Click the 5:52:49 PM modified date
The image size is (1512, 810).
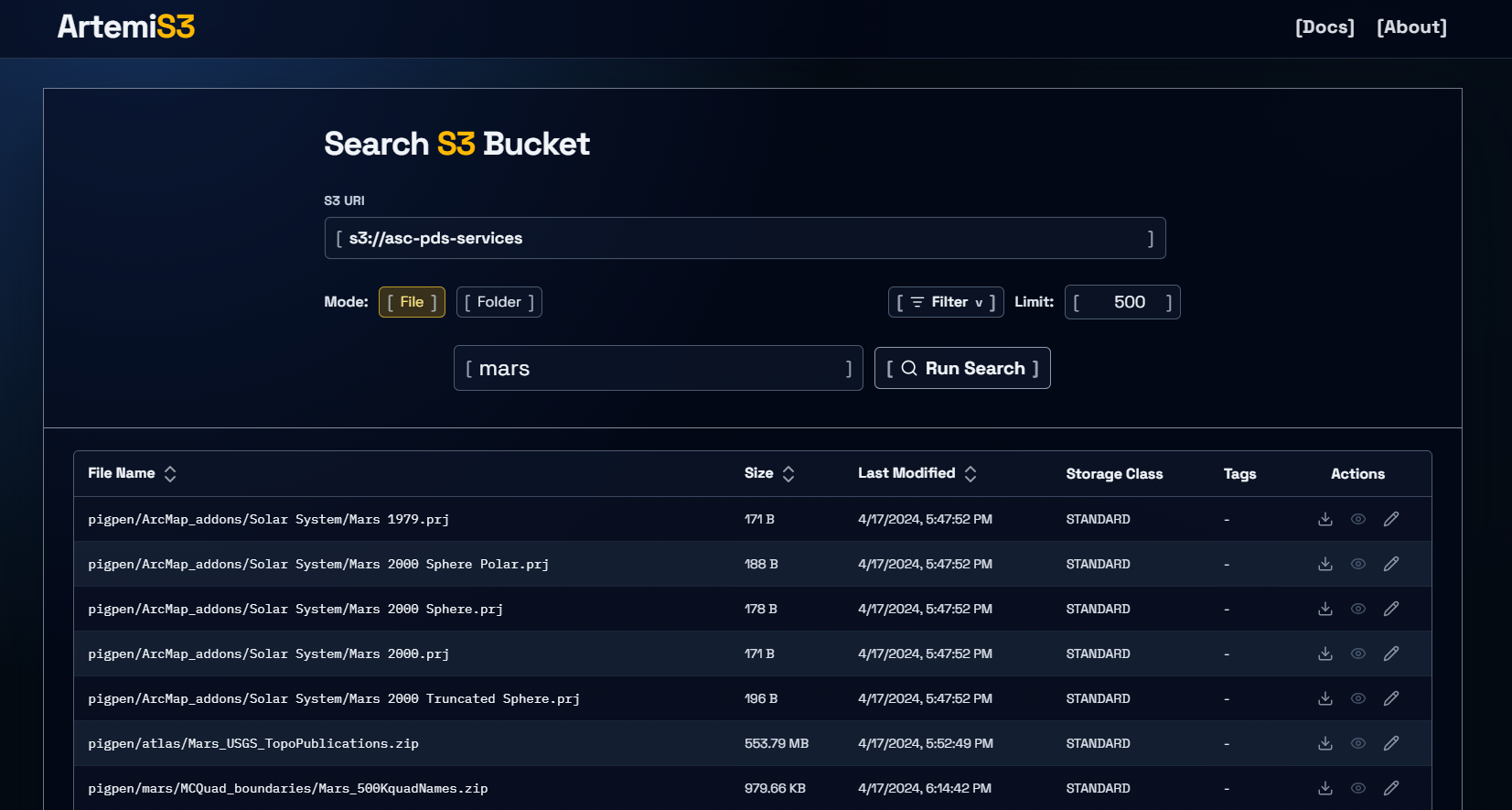pos(926,743)
